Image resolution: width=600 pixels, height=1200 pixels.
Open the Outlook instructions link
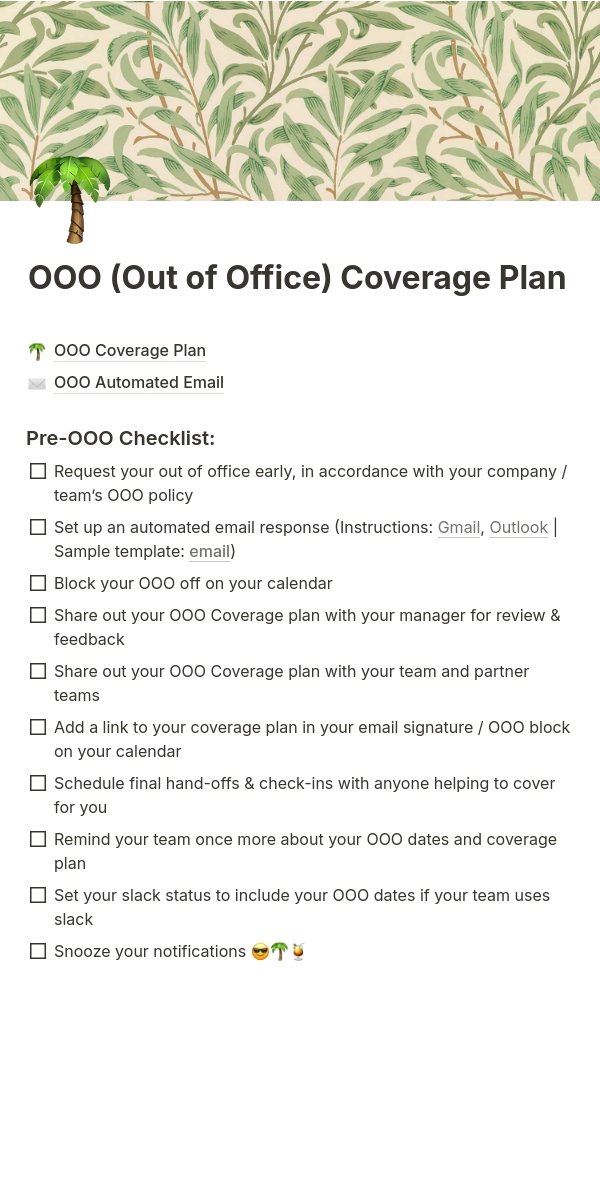(x=518, y=527)
